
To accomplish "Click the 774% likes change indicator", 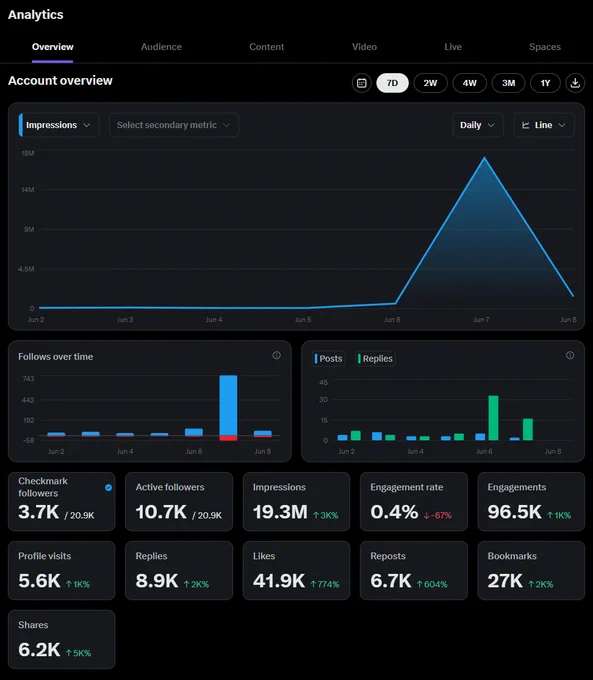I will tap(324, 585).
